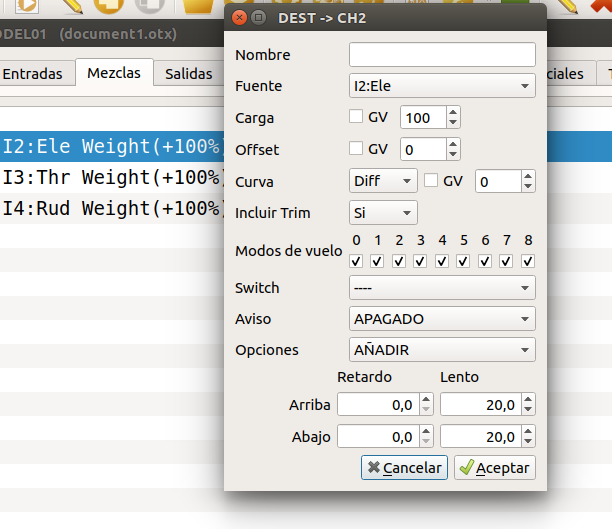Decrease the Carga value with the down arrow
612x529 pixels.
pyautogui.click(x=453, y=123)
